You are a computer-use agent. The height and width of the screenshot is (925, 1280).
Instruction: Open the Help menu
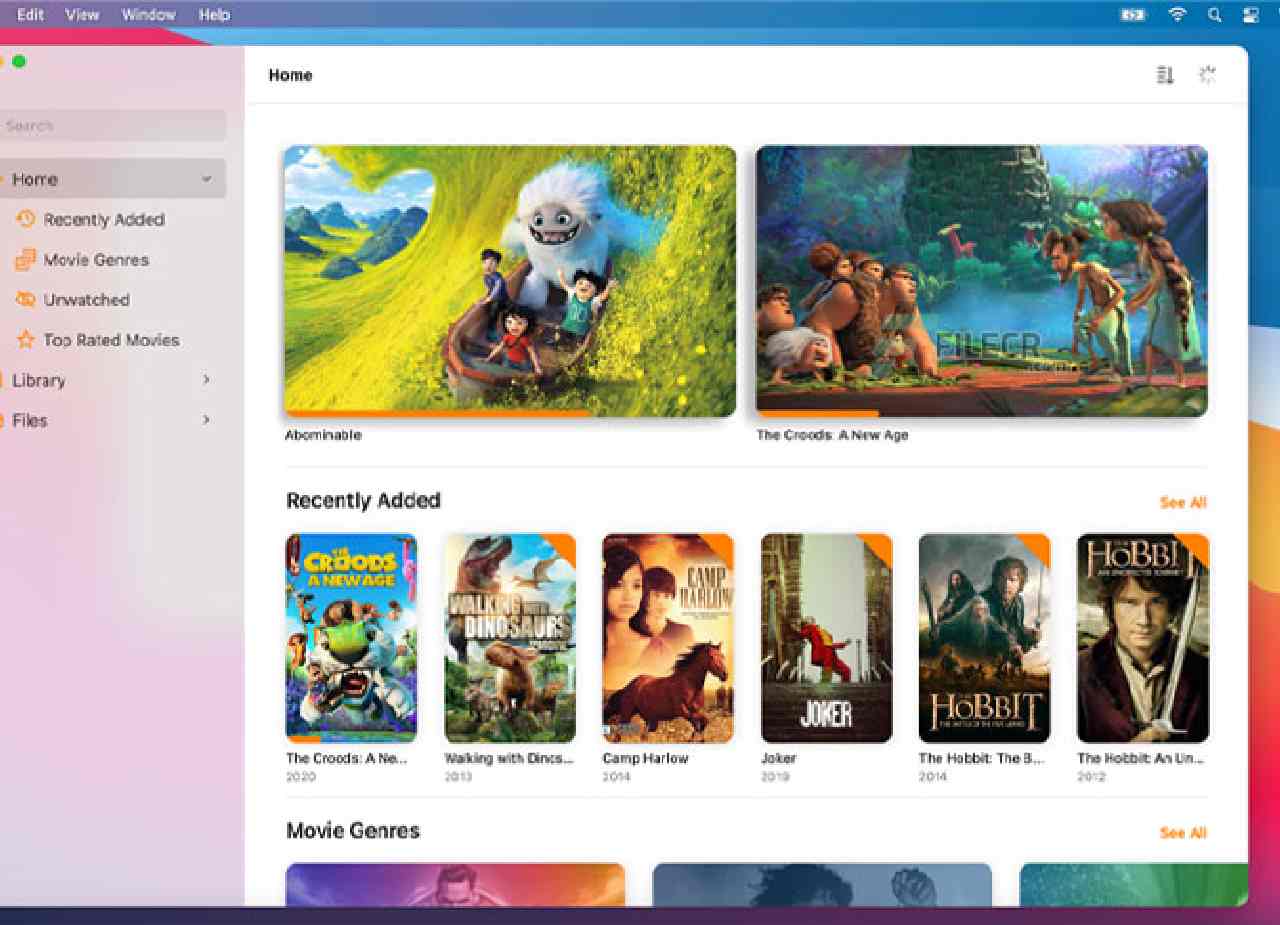click(x=214, y=15)
